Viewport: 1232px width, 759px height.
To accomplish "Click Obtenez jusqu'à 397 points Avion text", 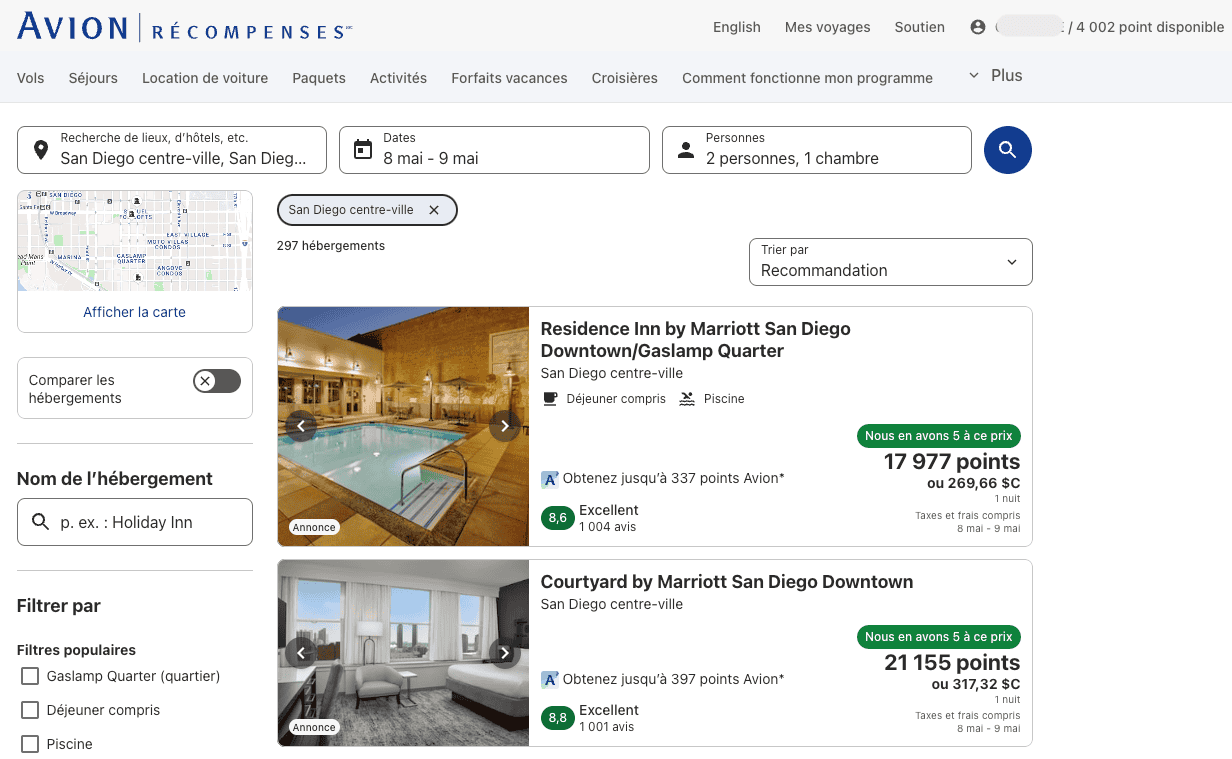I will [674, 679].
